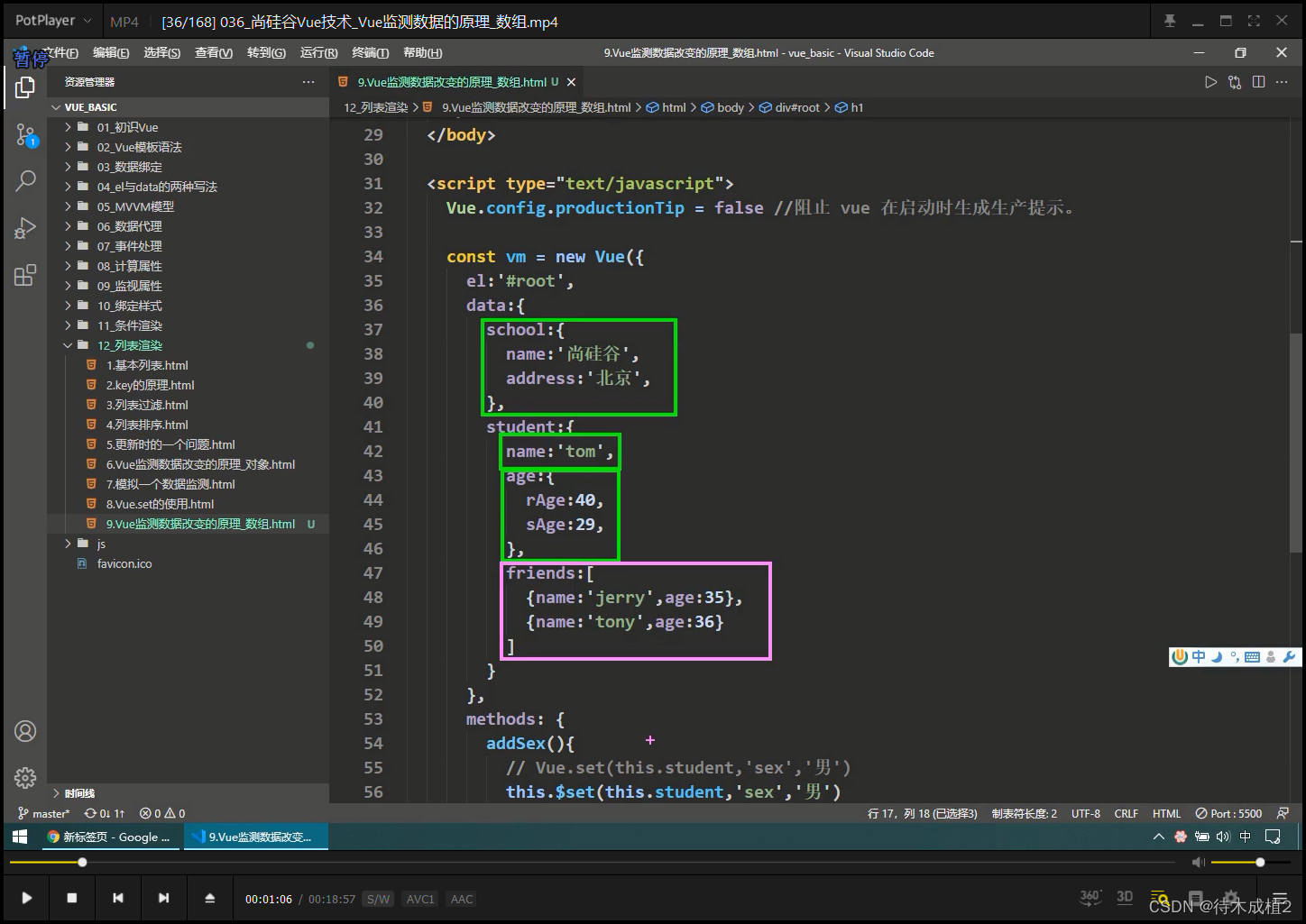Screen dimensions: 1306x924
Task: Open the 编辑(E) menu
Action: coord(111,53)
